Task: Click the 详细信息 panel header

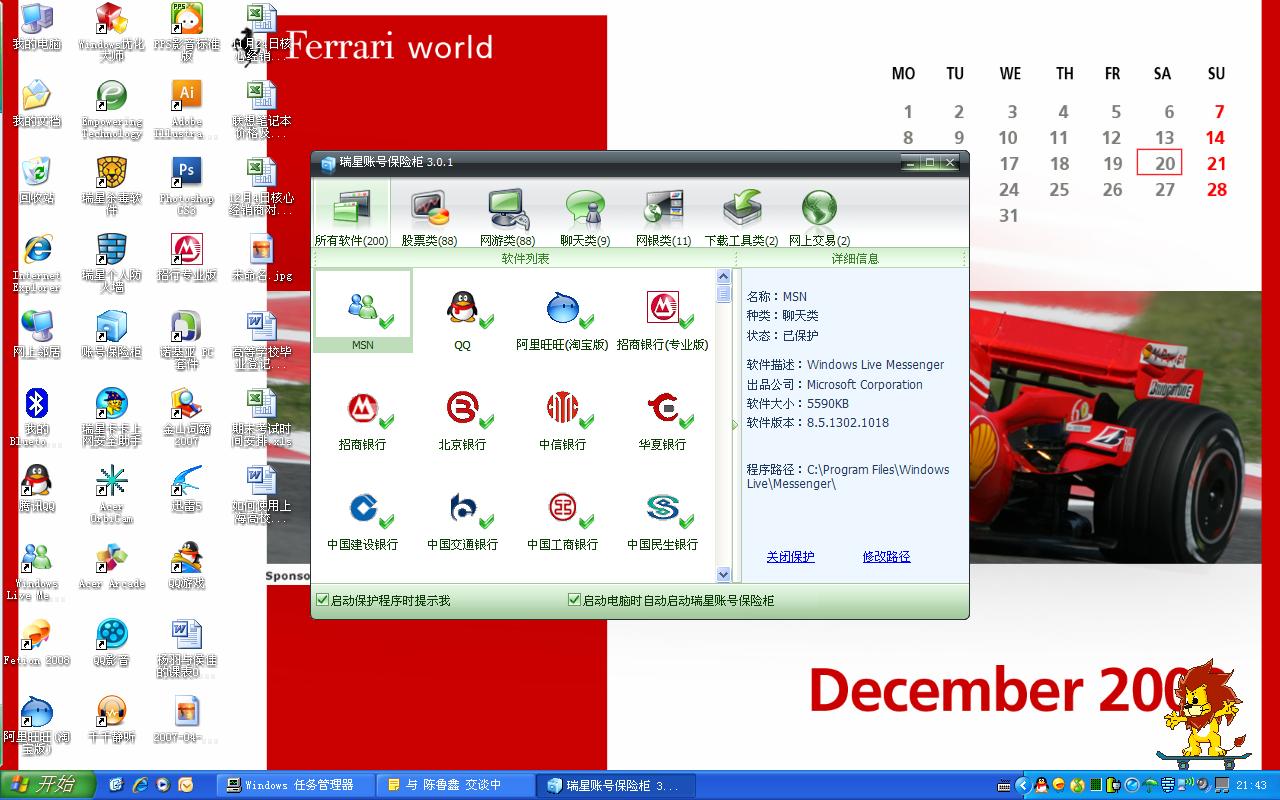Action: pos(855,258)
